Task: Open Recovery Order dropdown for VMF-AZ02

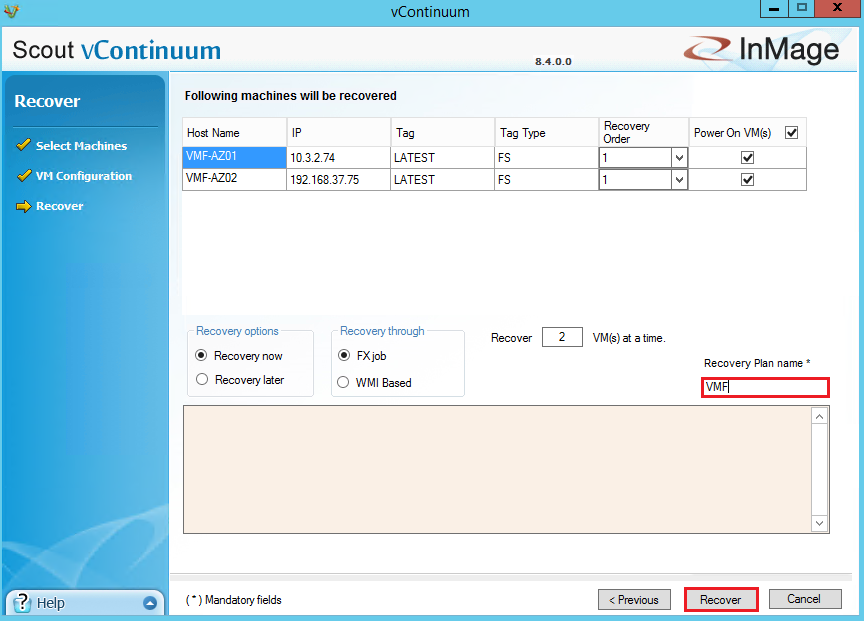Action: (x=679, y=180)
